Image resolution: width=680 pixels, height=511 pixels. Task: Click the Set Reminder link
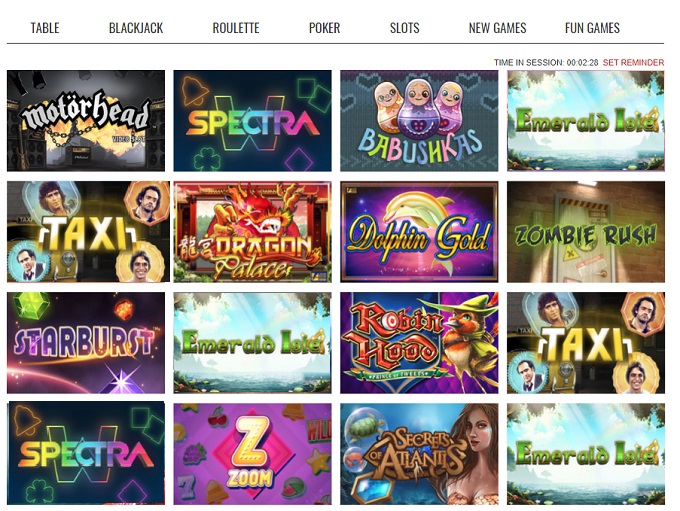click(633, 62)
